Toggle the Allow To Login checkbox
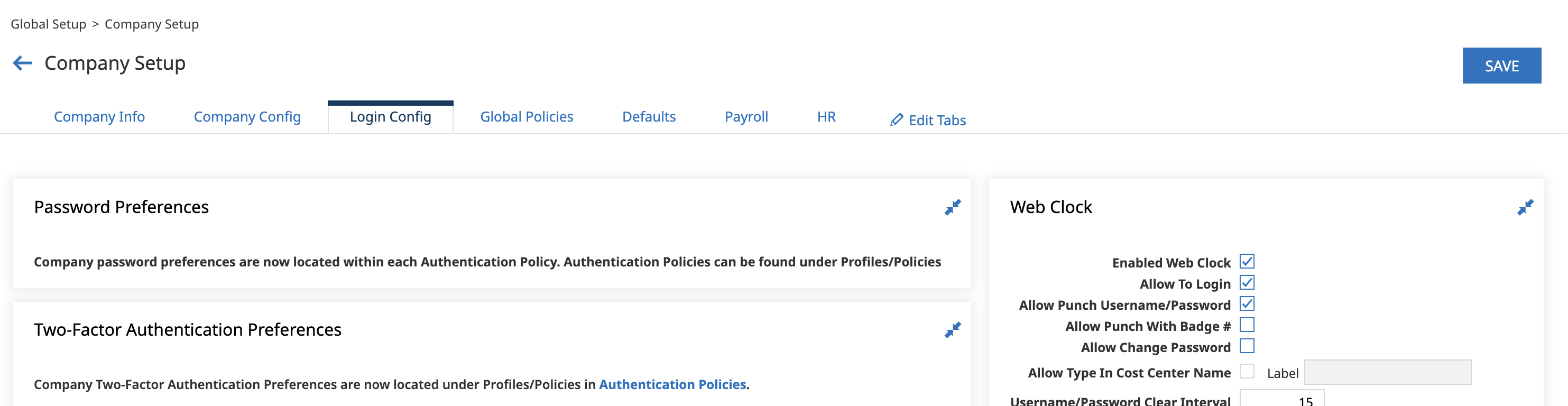 pos(1247,283)
